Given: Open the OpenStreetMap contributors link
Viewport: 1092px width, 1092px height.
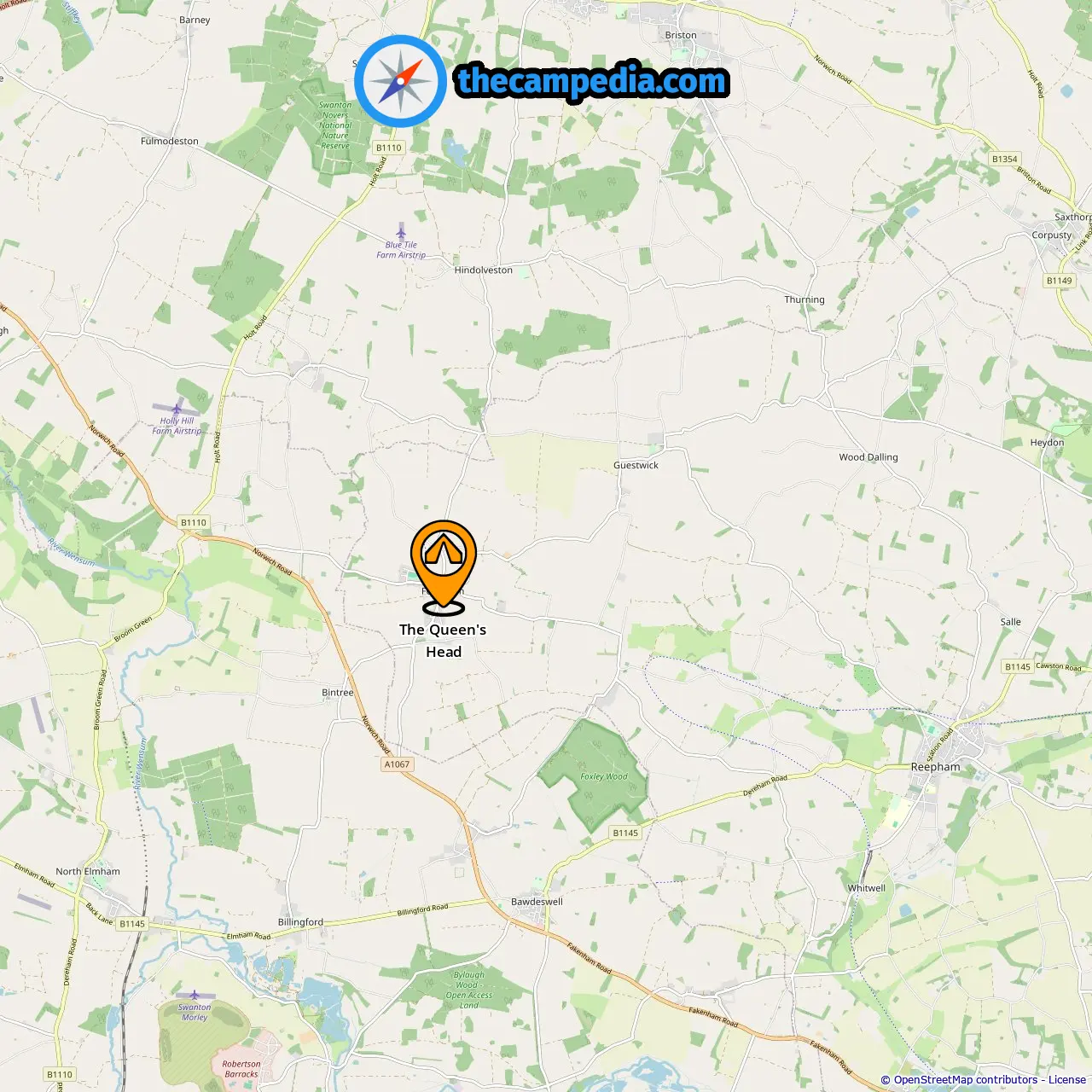Looking at the screenshot, I should click(x=959, y=1079).
